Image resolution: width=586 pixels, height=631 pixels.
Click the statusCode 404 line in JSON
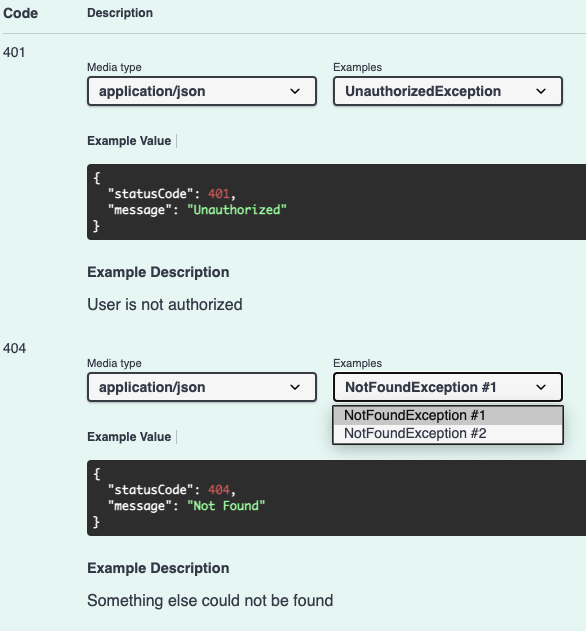point(172,490)
